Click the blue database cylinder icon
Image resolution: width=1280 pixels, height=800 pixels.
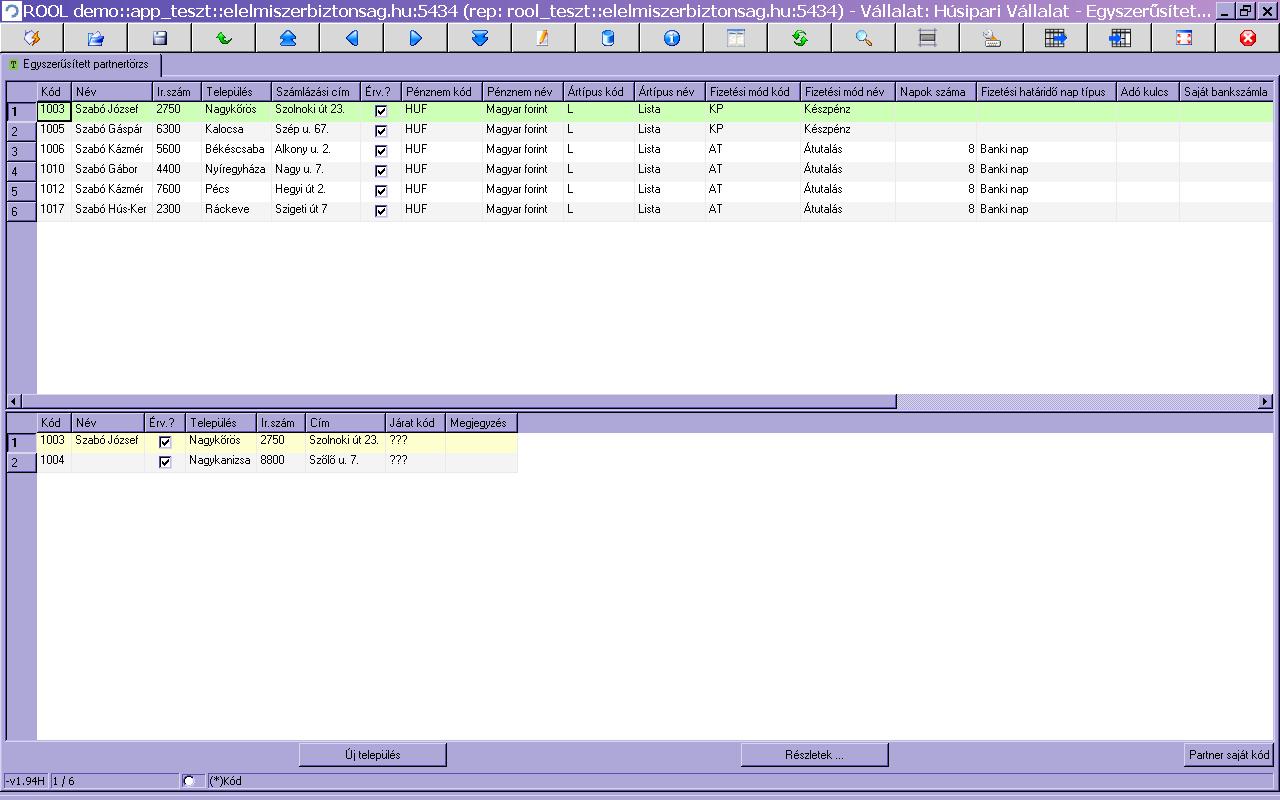click(x=608, y=38)
